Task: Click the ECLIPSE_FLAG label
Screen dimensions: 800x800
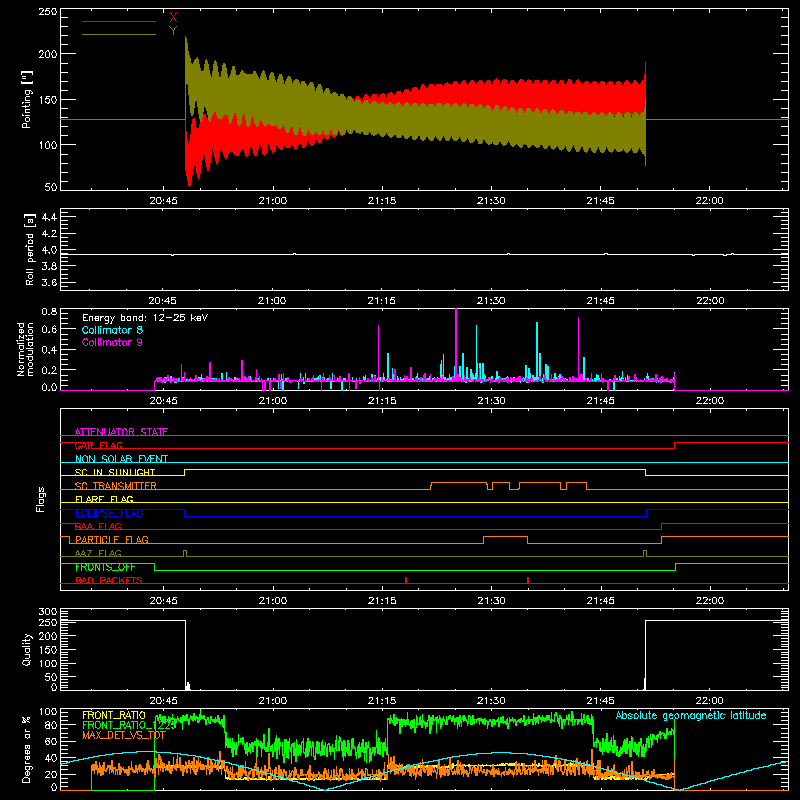Action: tap(109, 513)
